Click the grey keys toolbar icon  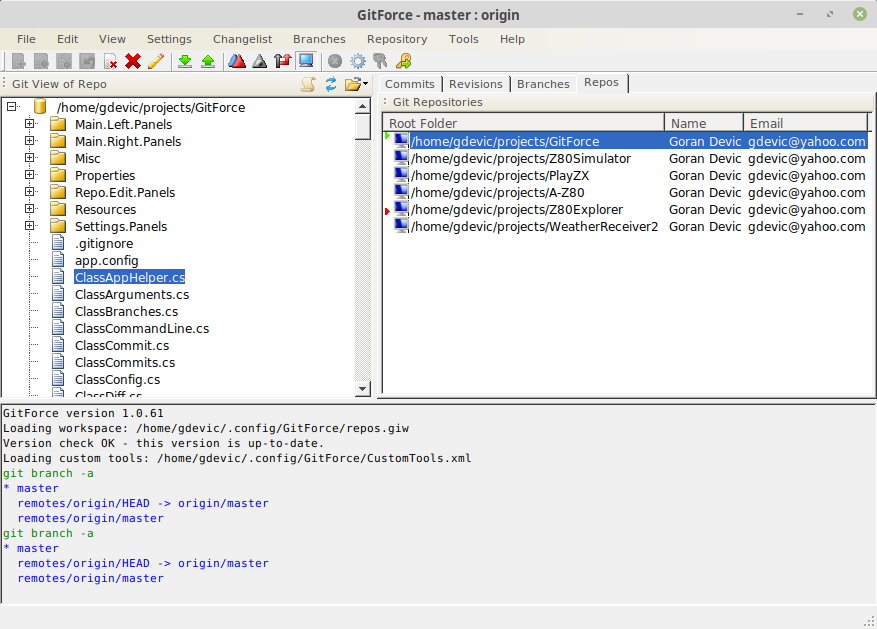click(x=380, y=61)
